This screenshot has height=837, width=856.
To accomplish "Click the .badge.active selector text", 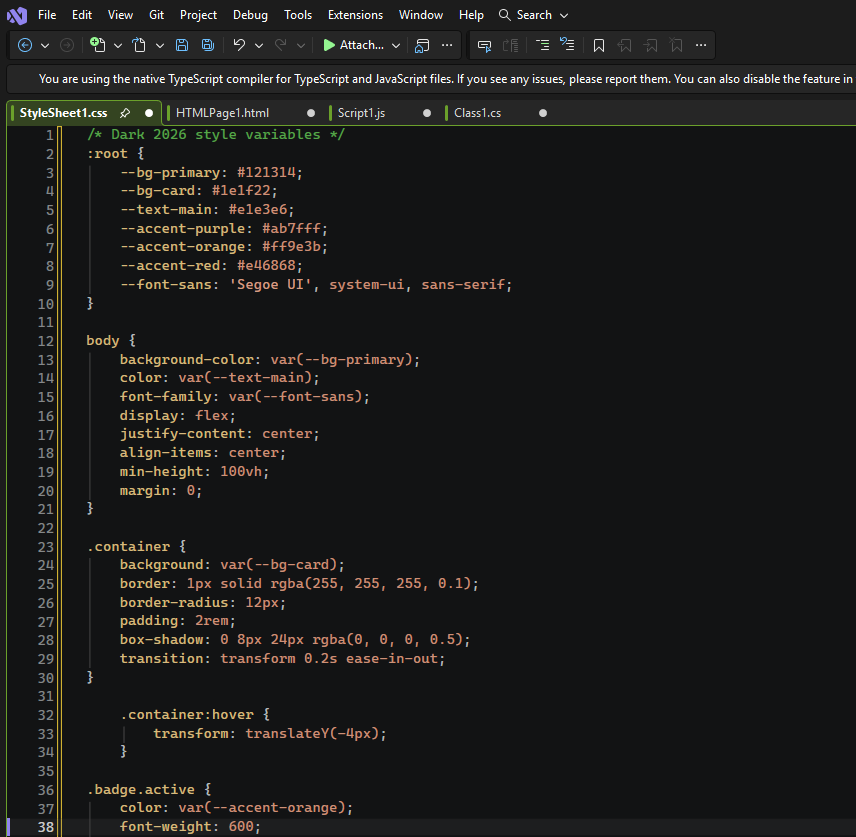I will pos(141,789).
